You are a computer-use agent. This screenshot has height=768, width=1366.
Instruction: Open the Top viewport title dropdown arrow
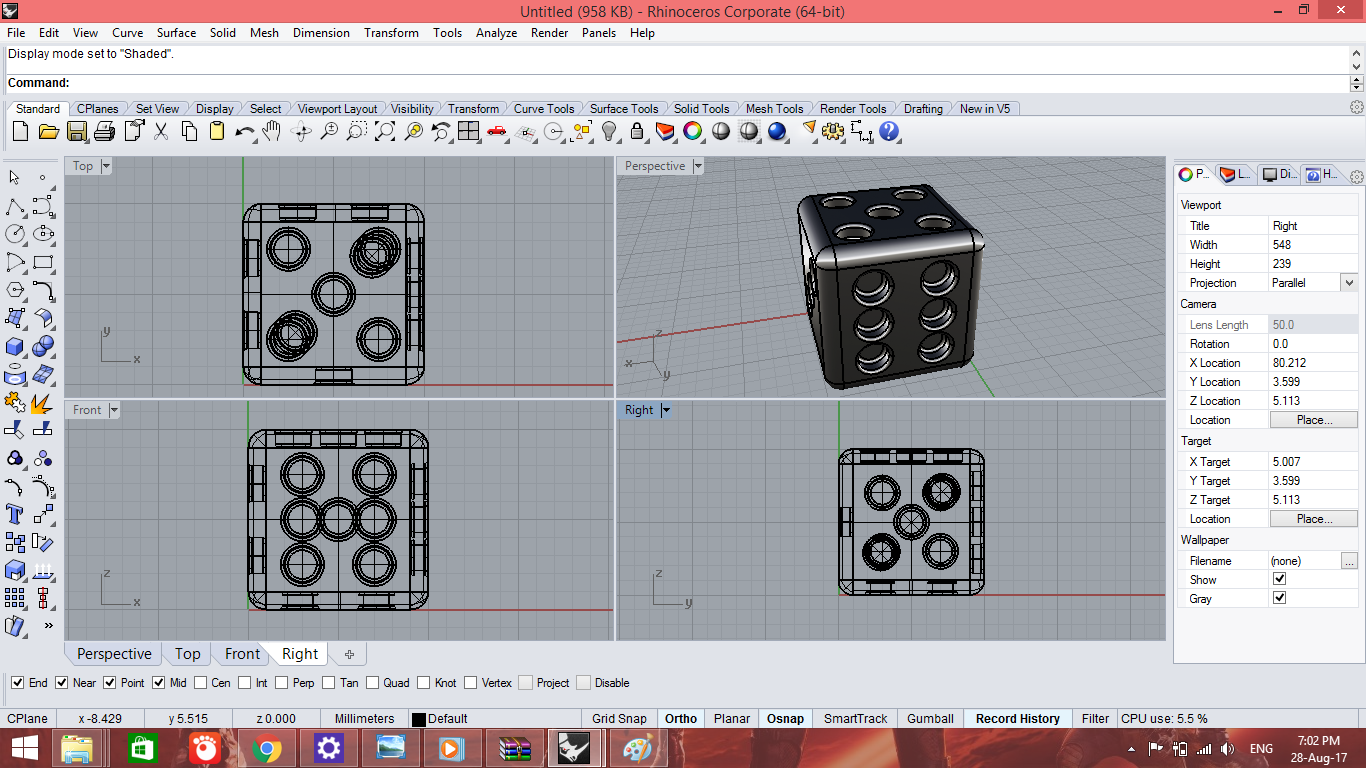(106, 166)
